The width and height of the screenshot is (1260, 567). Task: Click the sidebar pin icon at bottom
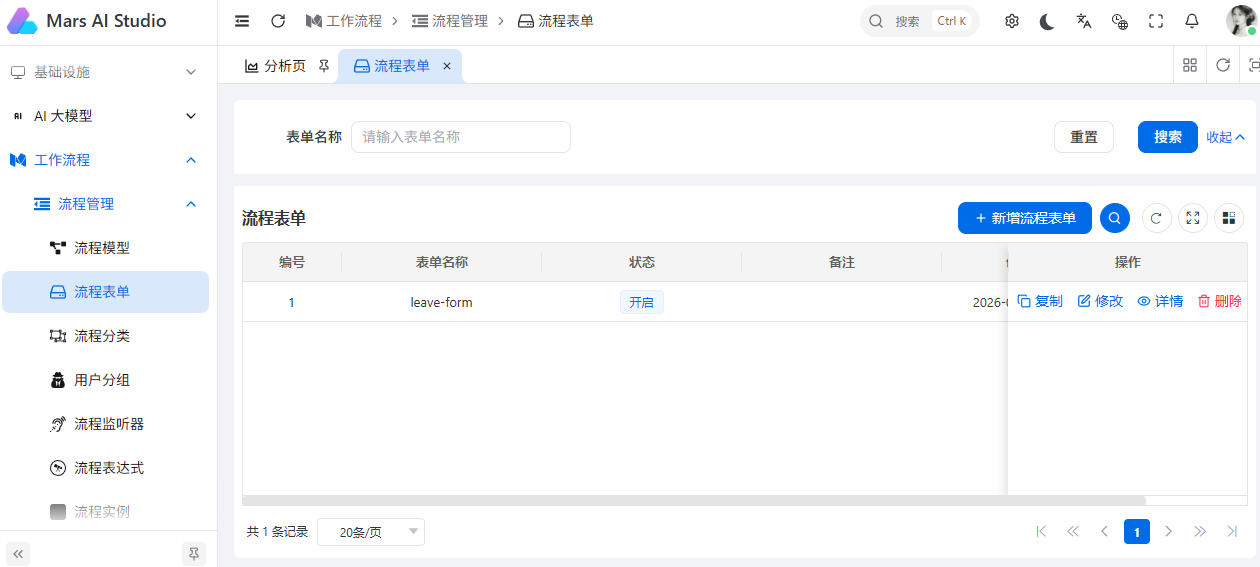[x=194, y=553]
